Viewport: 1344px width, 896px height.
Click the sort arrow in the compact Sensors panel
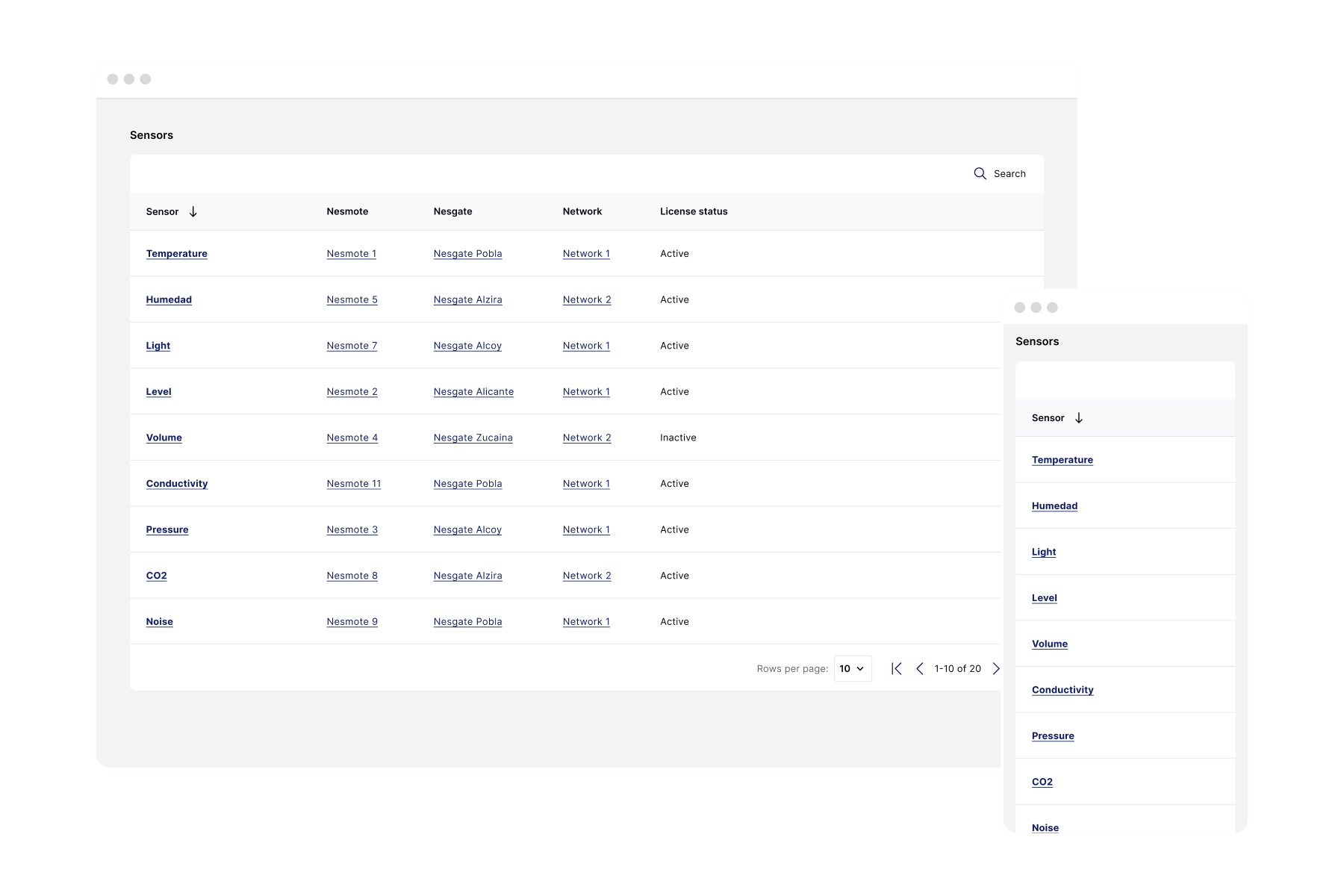point(1079,418)
